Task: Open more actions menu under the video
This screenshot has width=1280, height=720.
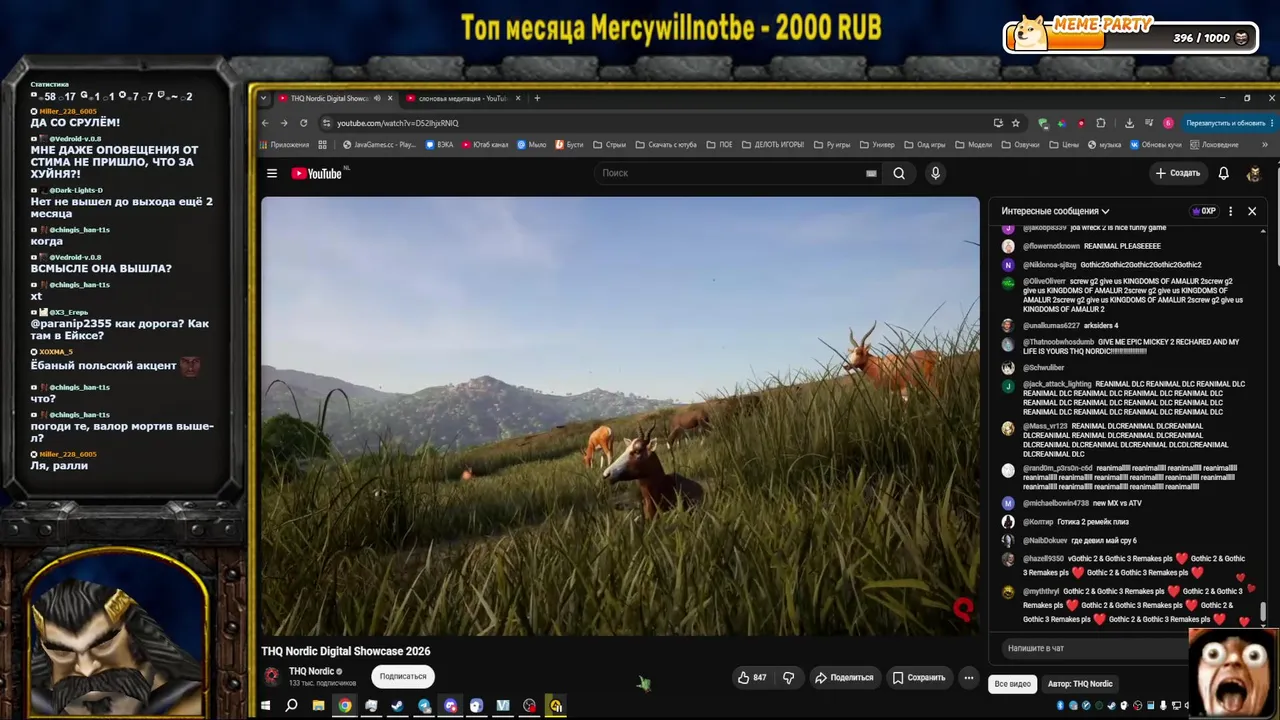Action: tap(968, 677)
